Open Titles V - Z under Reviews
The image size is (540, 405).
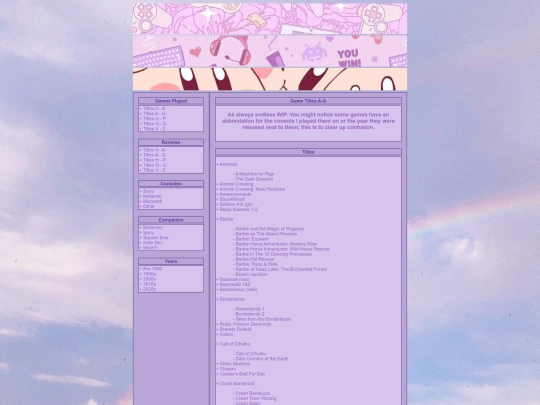(154, 170)
